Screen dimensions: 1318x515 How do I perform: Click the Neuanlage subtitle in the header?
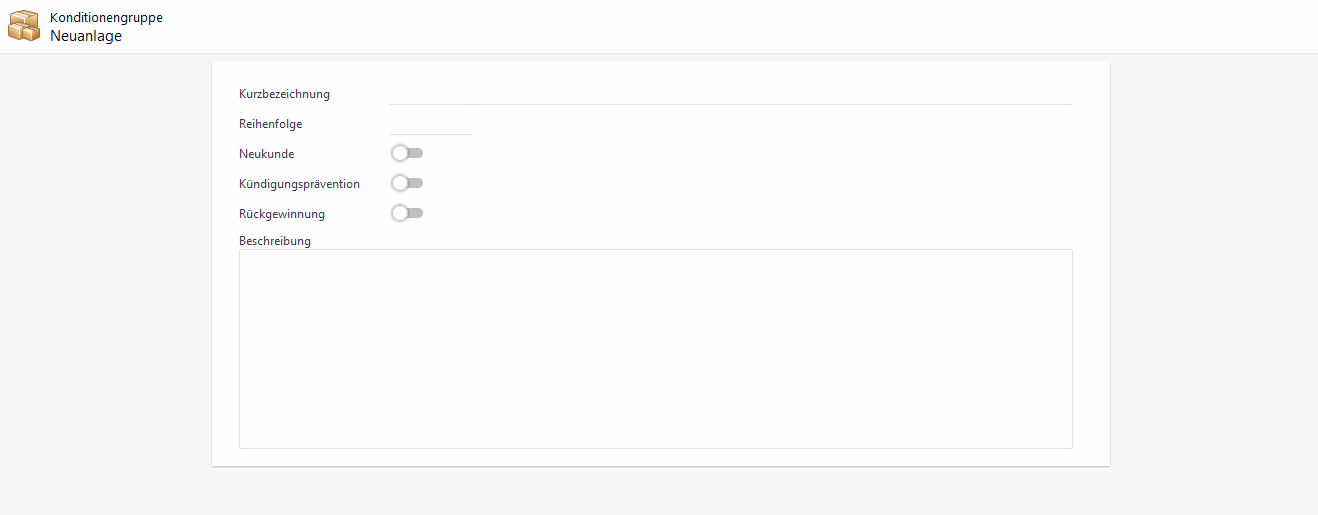pos(86,36)
